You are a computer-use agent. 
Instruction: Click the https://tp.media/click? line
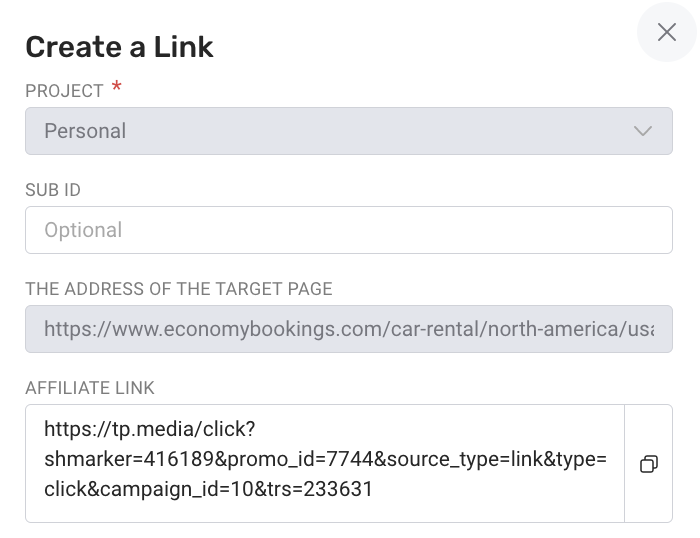[150, 429]
